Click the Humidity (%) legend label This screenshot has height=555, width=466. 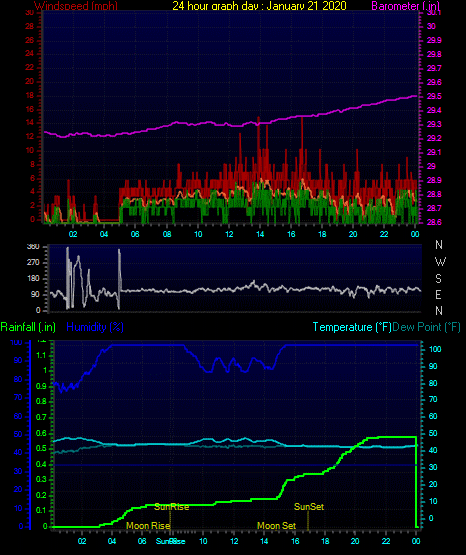95,327
